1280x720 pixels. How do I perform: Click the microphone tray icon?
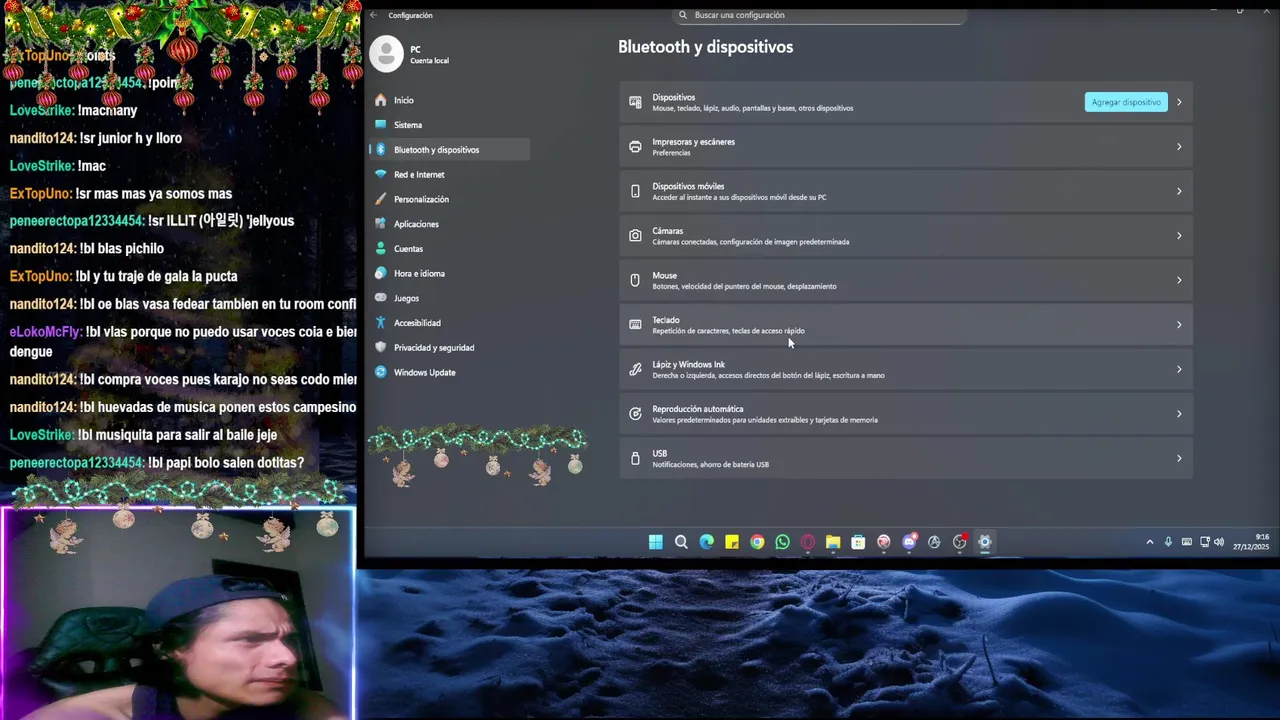click(1168, 542)
